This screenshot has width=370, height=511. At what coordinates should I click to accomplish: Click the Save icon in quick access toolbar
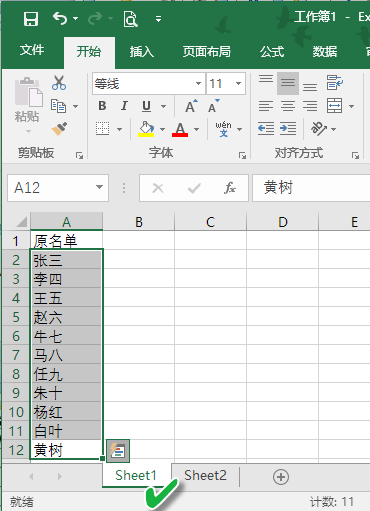tap(31, 19)
